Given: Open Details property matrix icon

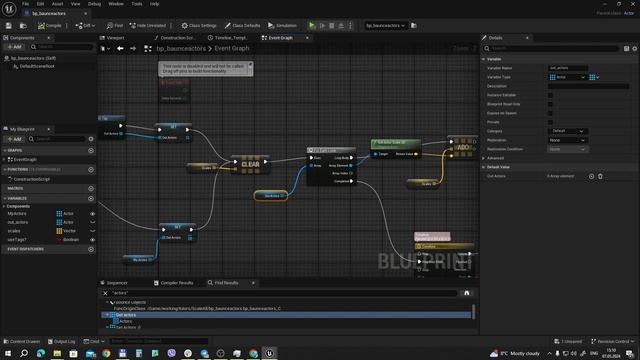Looking at the screenshot, I should pyautogui.click(x=627, y=48).
